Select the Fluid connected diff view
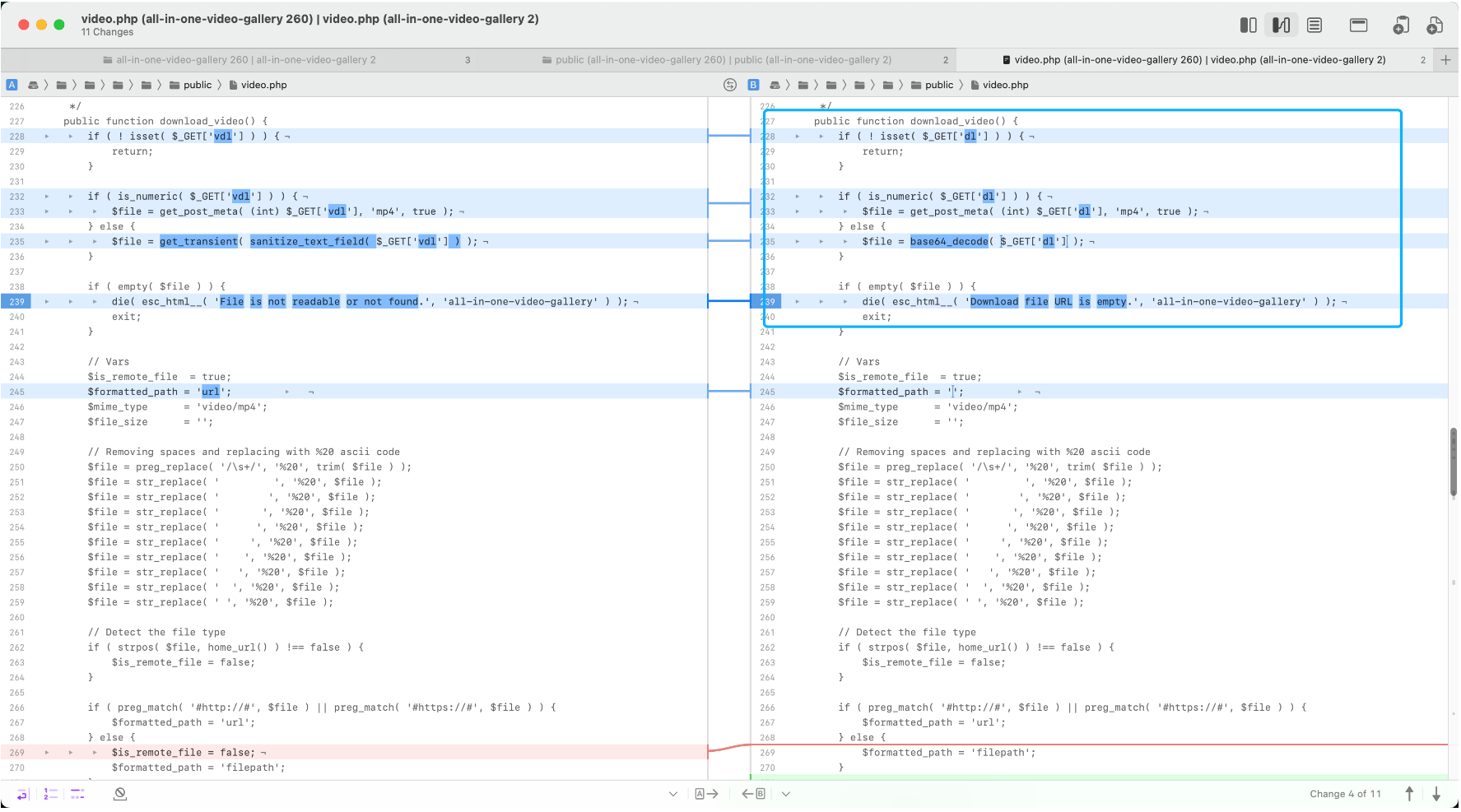 [1281, 26]
